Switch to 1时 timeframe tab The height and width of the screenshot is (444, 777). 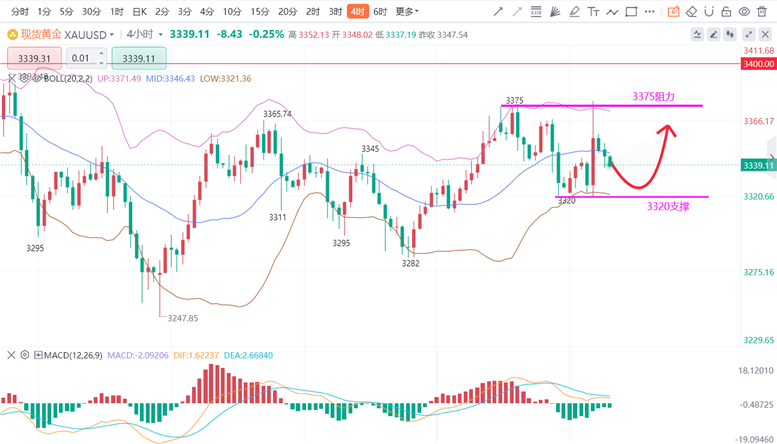click(116, 11)
